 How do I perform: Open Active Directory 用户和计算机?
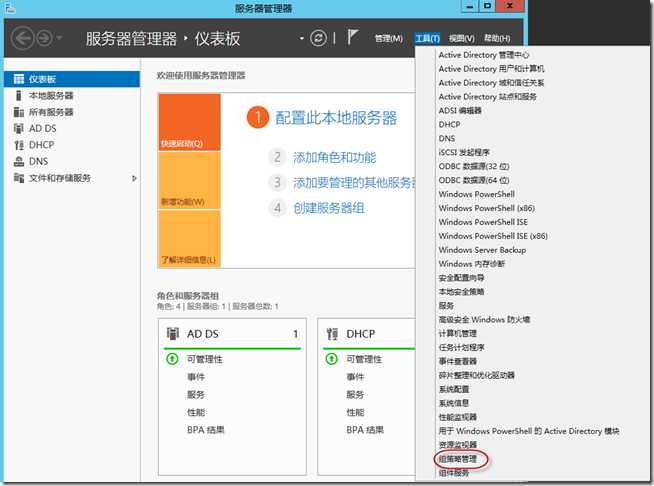click(491, 69)
